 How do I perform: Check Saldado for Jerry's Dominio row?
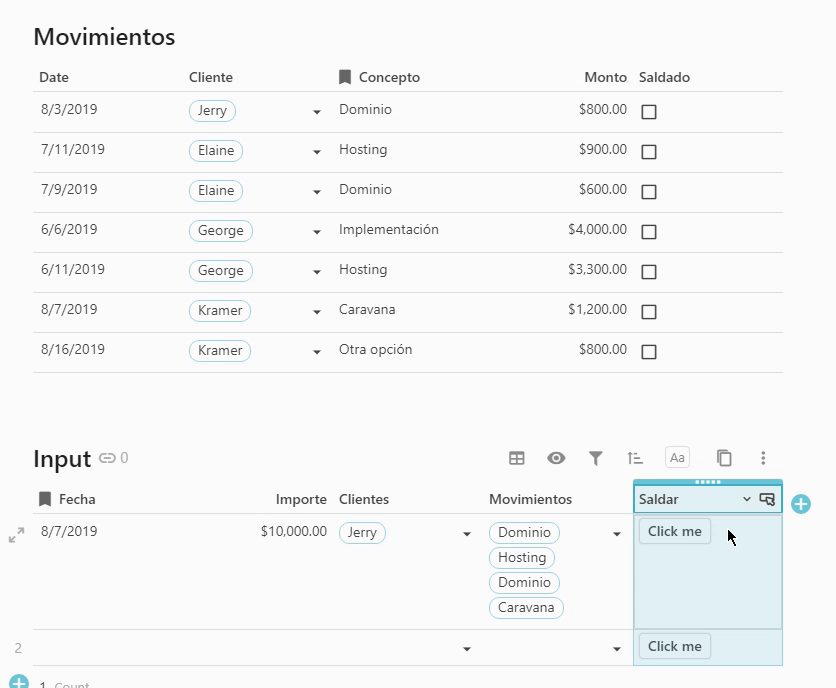[x=649, y=112]
